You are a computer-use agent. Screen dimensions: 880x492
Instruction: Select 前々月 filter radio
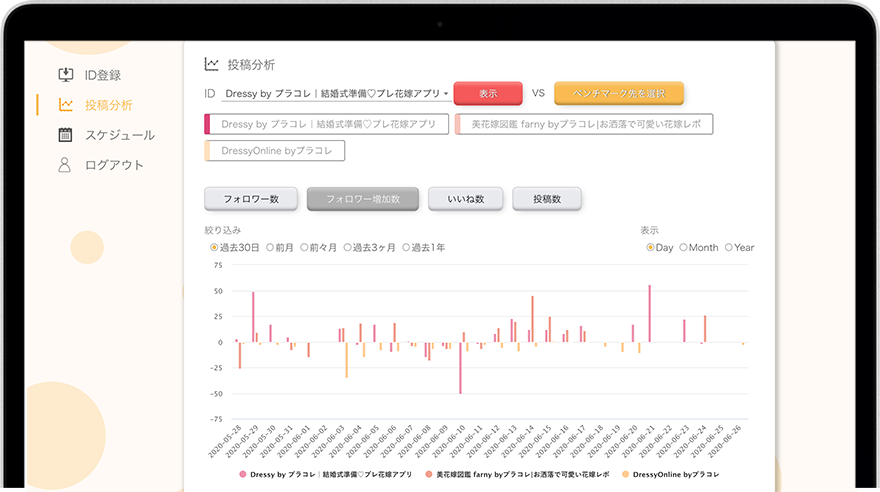click(304, 247)
